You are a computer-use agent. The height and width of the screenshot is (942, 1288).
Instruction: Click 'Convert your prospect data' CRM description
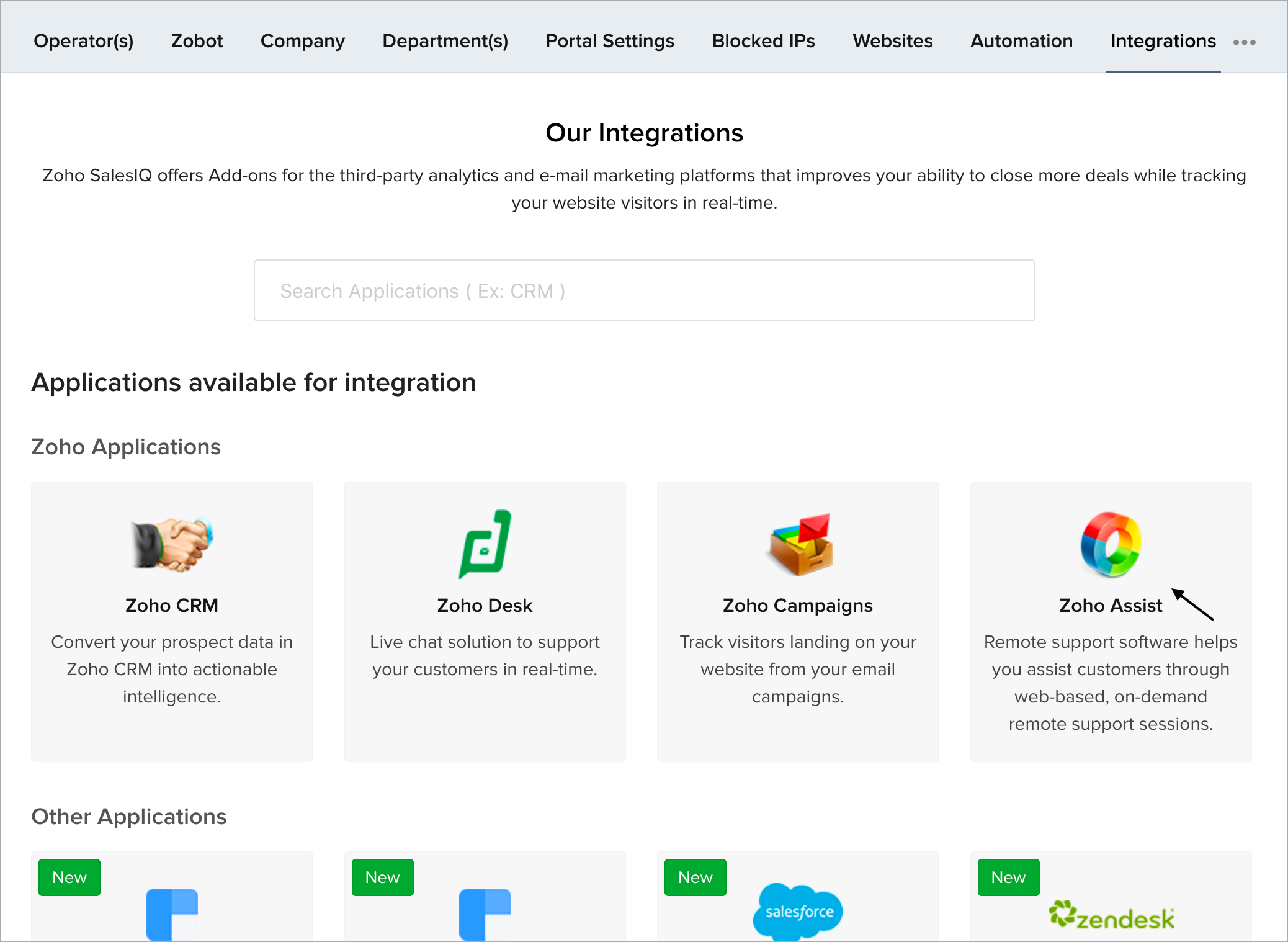(172, 669)
